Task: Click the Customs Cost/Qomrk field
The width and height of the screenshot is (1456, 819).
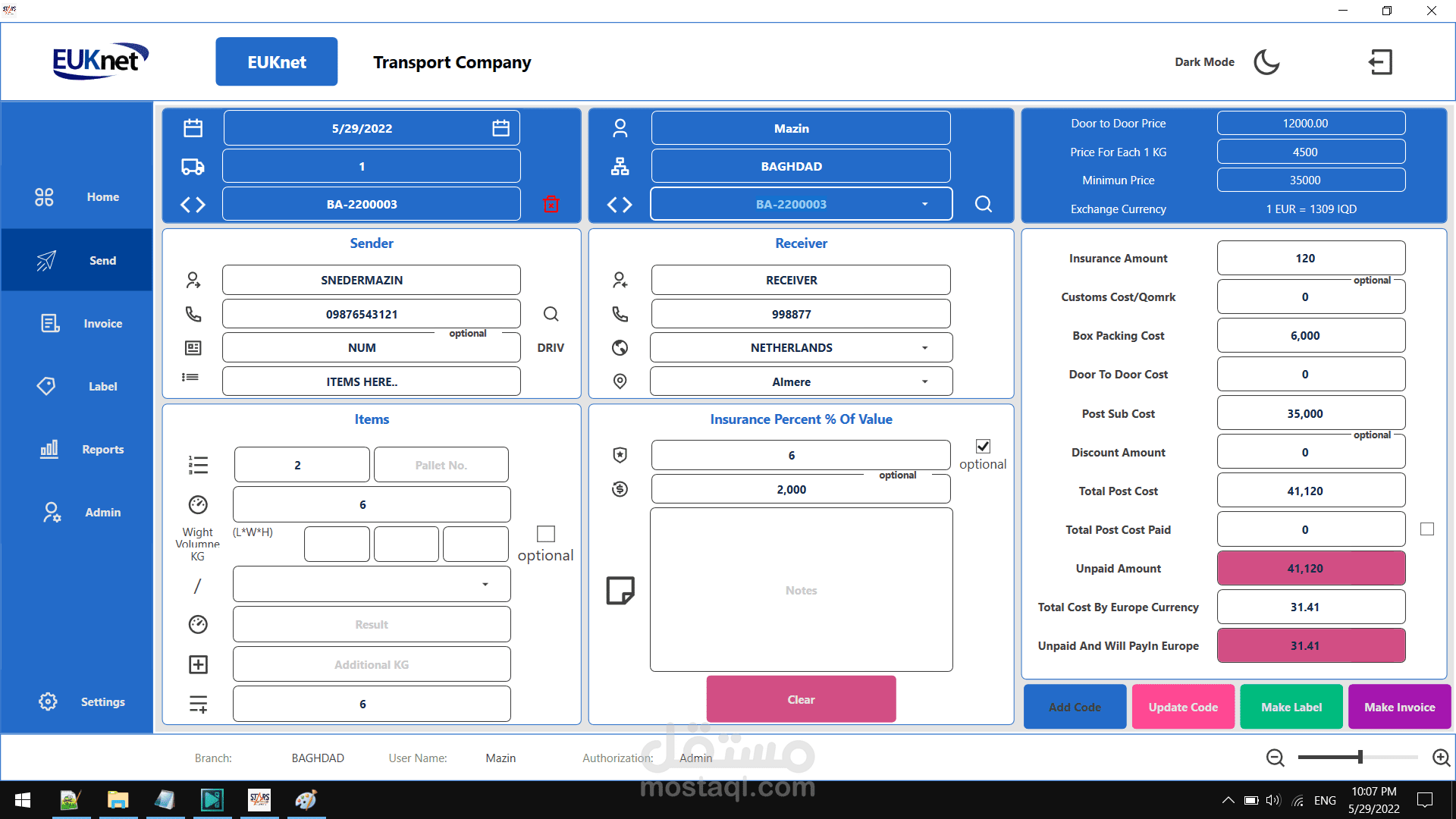Action: point(1311,297)
